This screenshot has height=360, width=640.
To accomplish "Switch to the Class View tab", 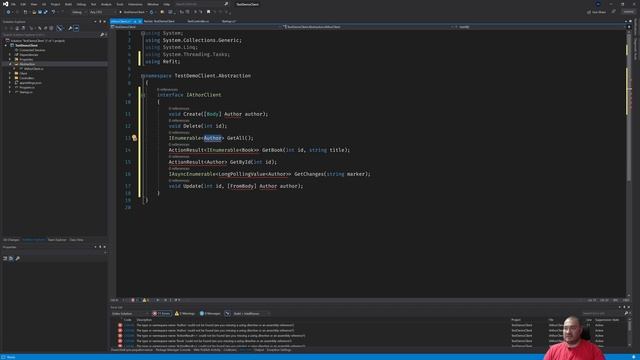I will click(76, 240).
